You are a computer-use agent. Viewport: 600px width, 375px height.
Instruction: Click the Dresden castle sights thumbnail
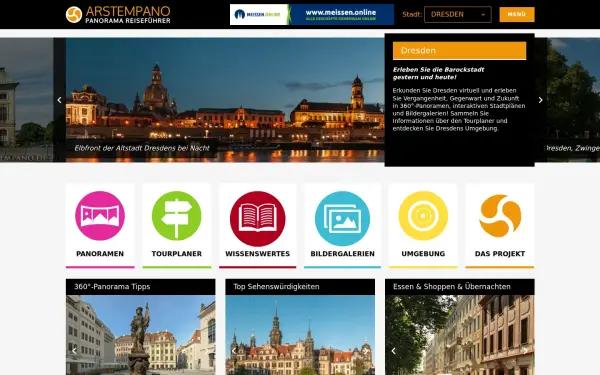coord(300,335)
